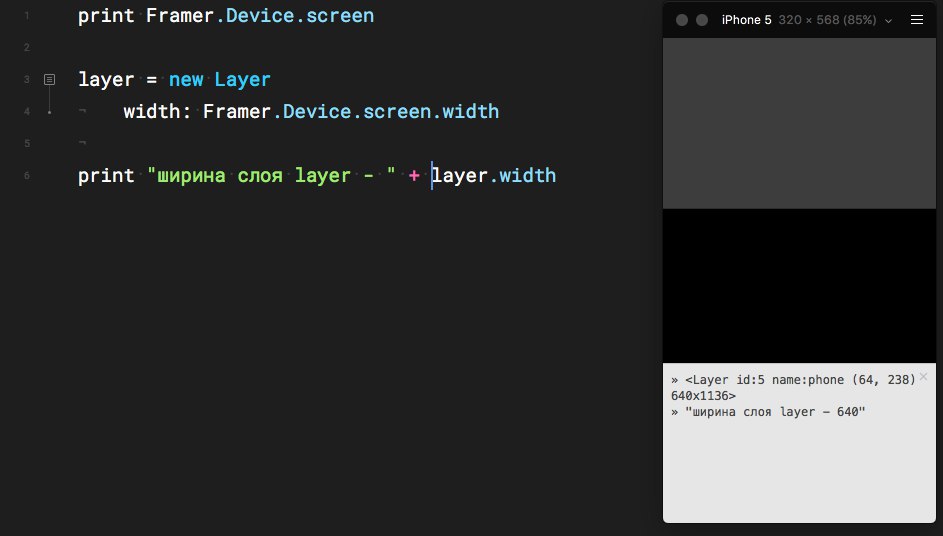Place cursor on empty line 2
The width and height of the screenshot is (943, 536).
point(300,48)
